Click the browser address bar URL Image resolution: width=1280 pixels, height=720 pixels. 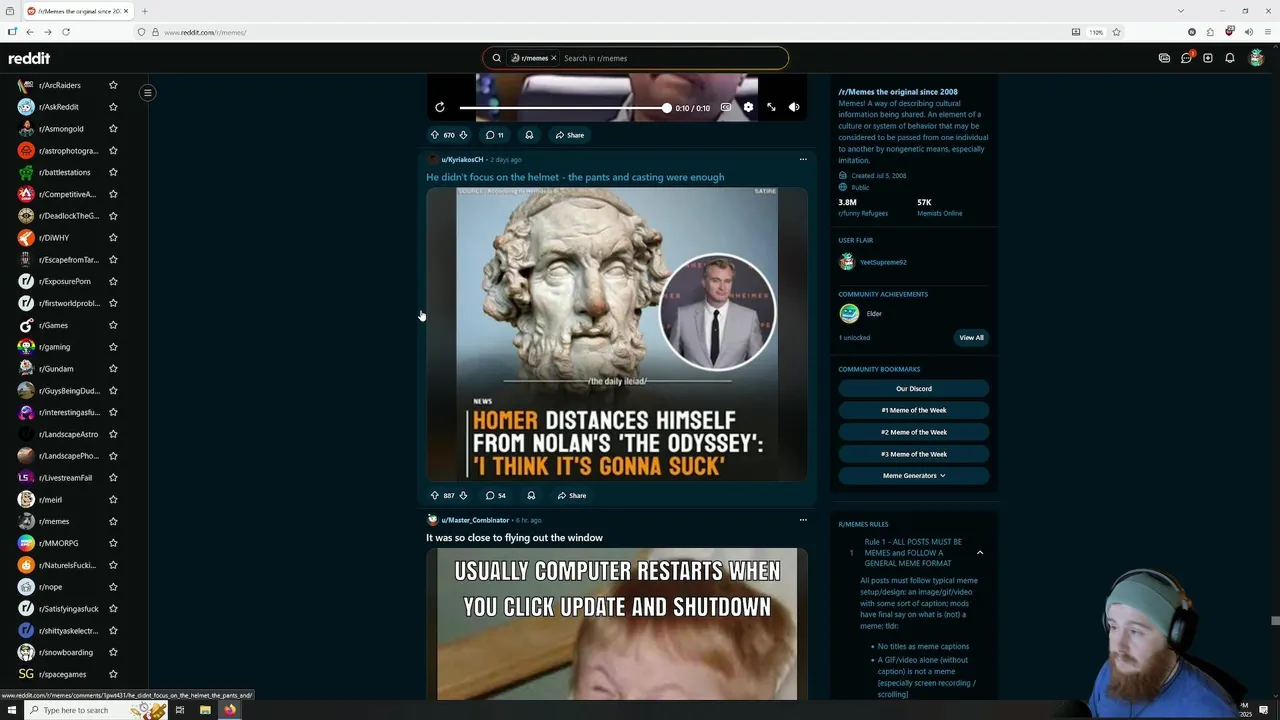pyautogui.click(x=205, y=32)
